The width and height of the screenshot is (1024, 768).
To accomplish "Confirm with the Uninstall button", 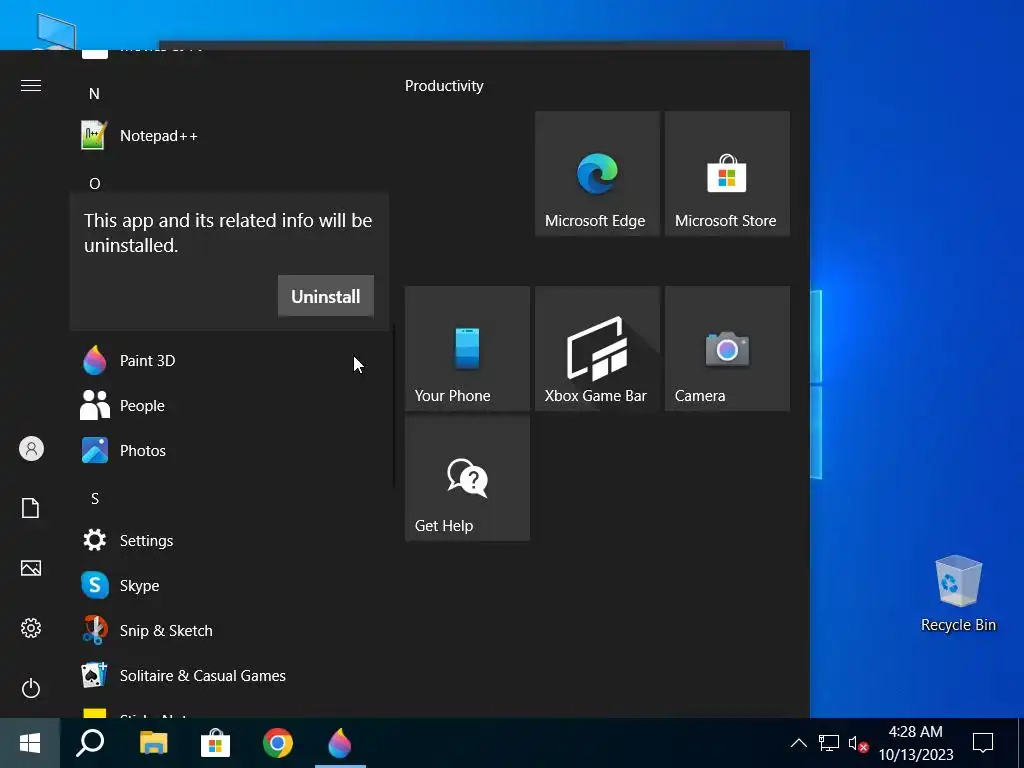I will (x=326, y=296).
